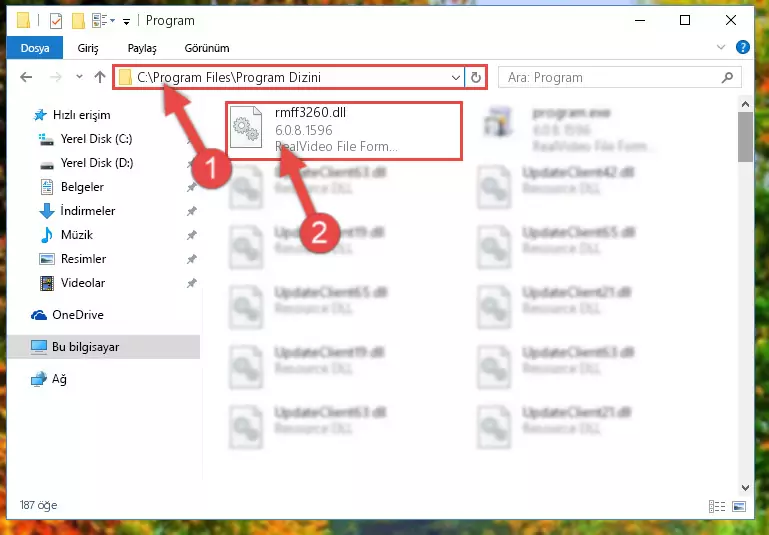
Task: Open Yerel Disk (D:) in the sidebar
Action: pyautogui.click(x=97, y=163)
